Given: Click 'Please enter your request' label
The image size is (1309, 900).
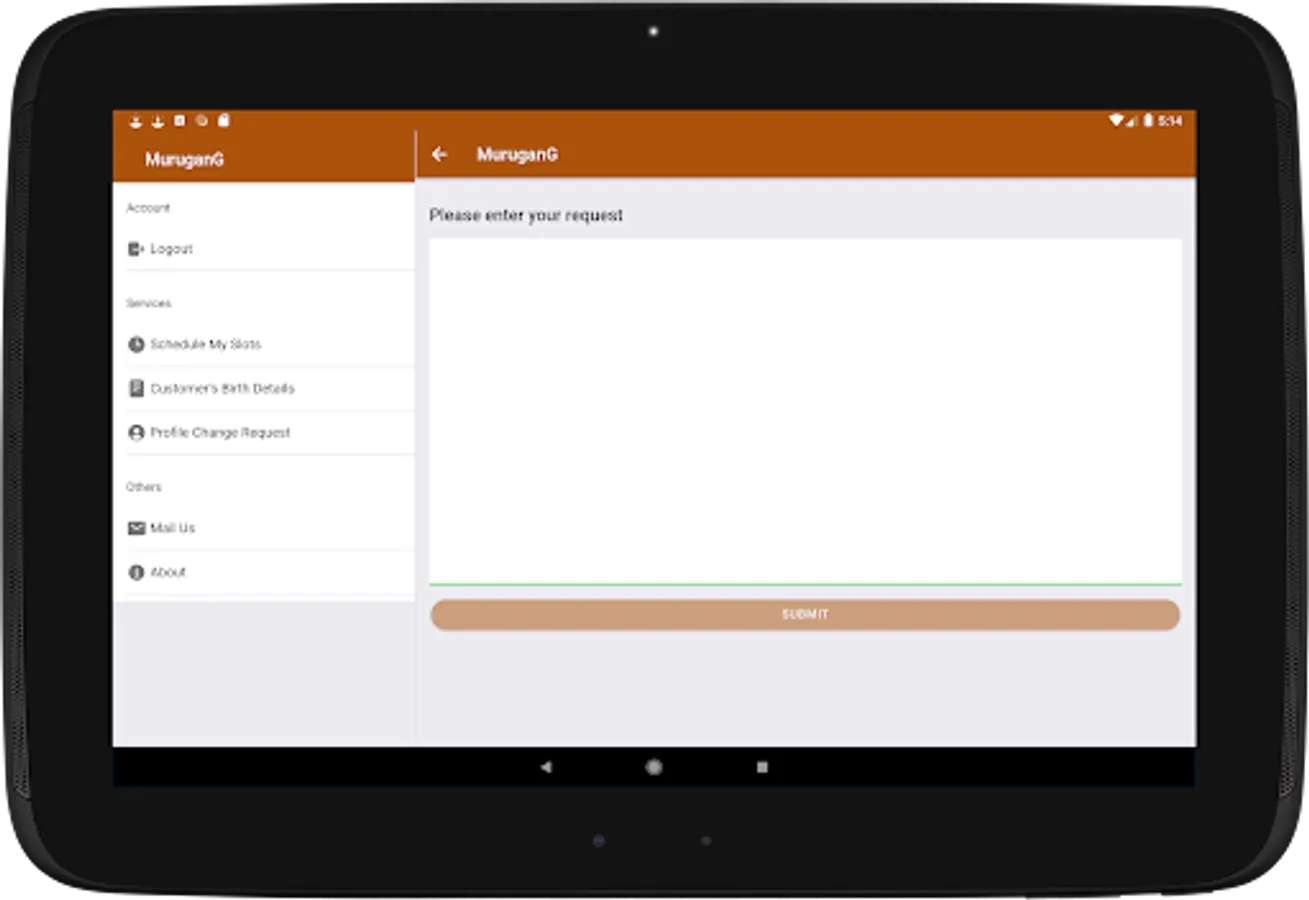Looking at the screenshot, I should 526,215.
